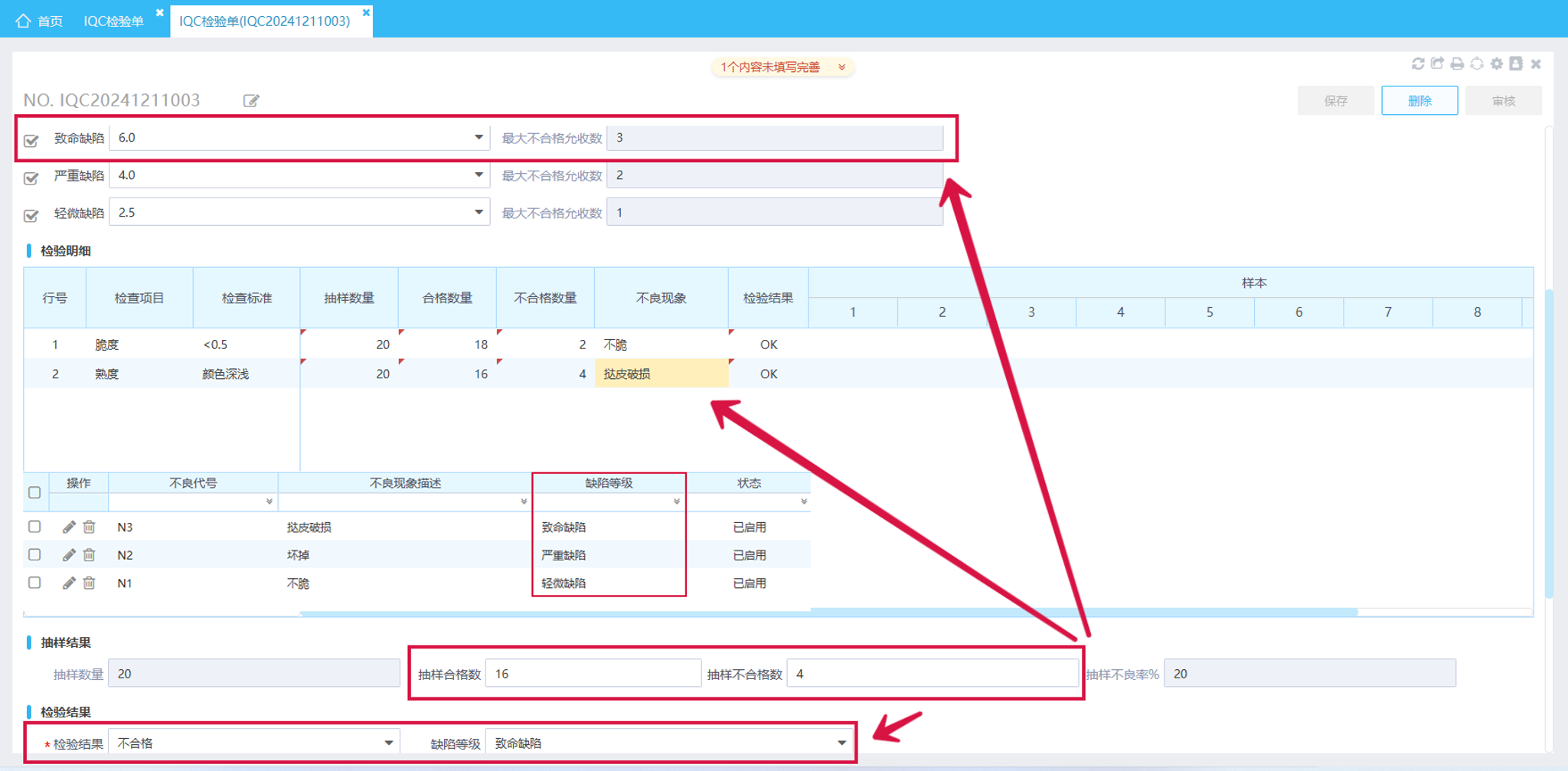The width and height of the screenshot is (1568, 771).
Task: Switch to the 首页 tab
Action: [39, 21]
